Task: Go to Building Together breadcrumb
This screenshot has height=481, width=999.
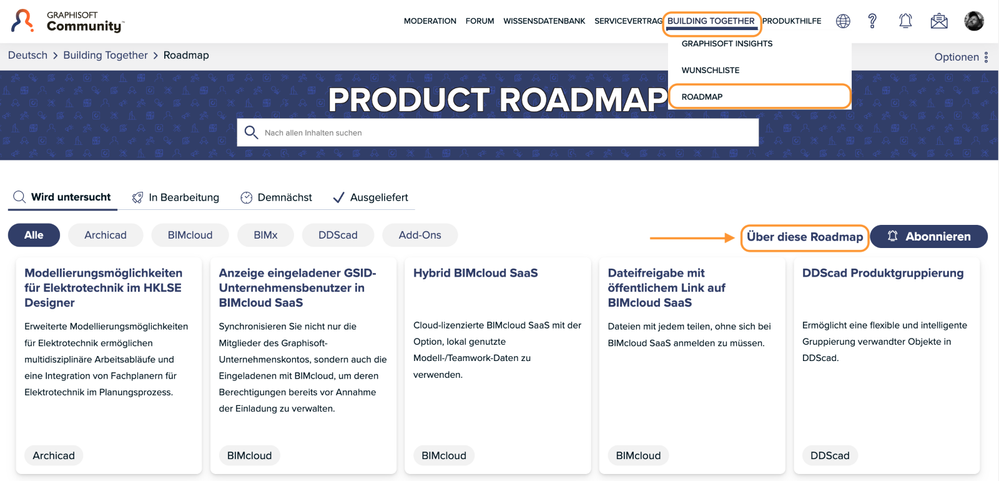Action: (105, 55)
